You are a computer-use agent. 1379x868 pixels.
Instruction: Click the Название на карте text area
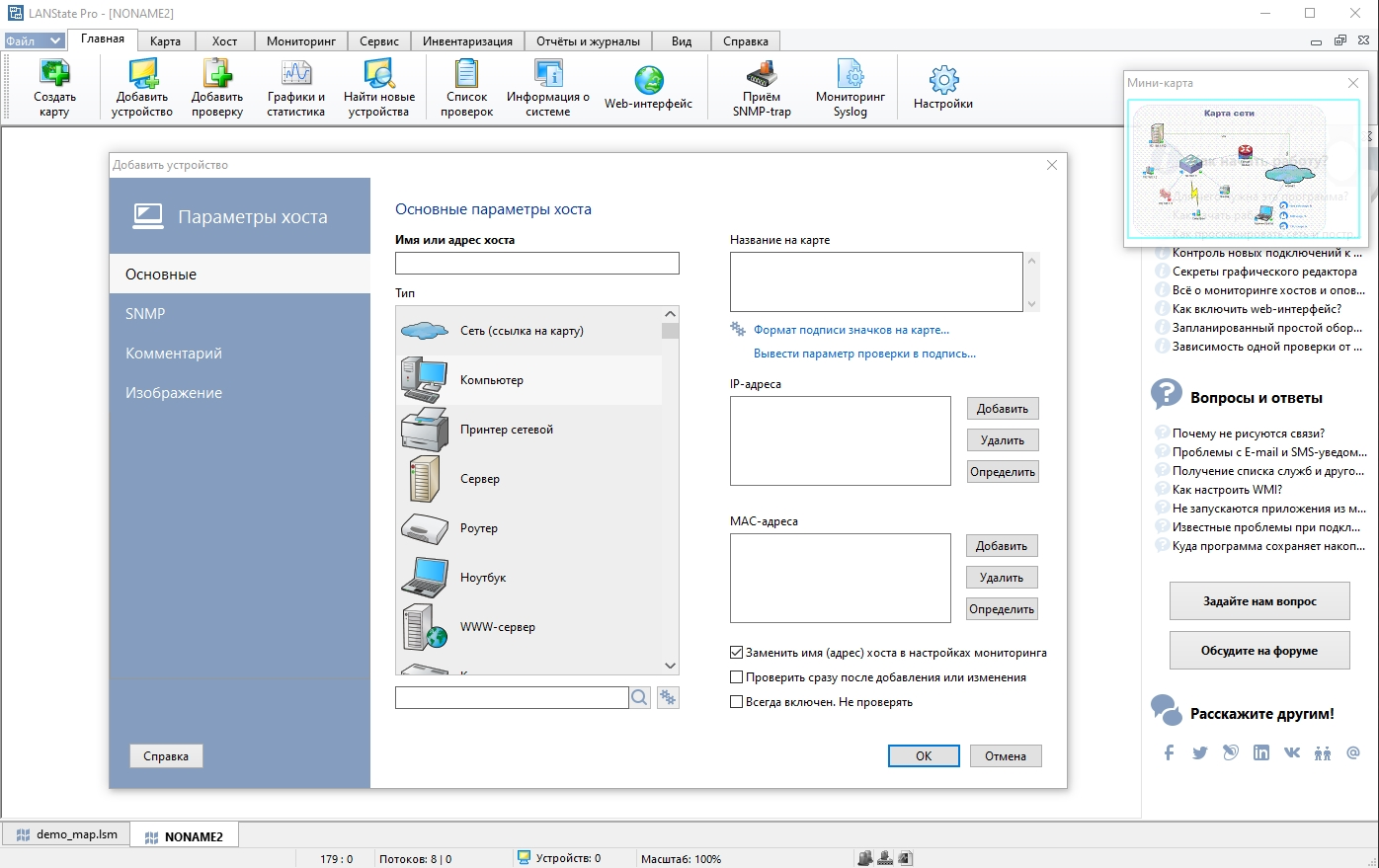[x=876, y=281]
